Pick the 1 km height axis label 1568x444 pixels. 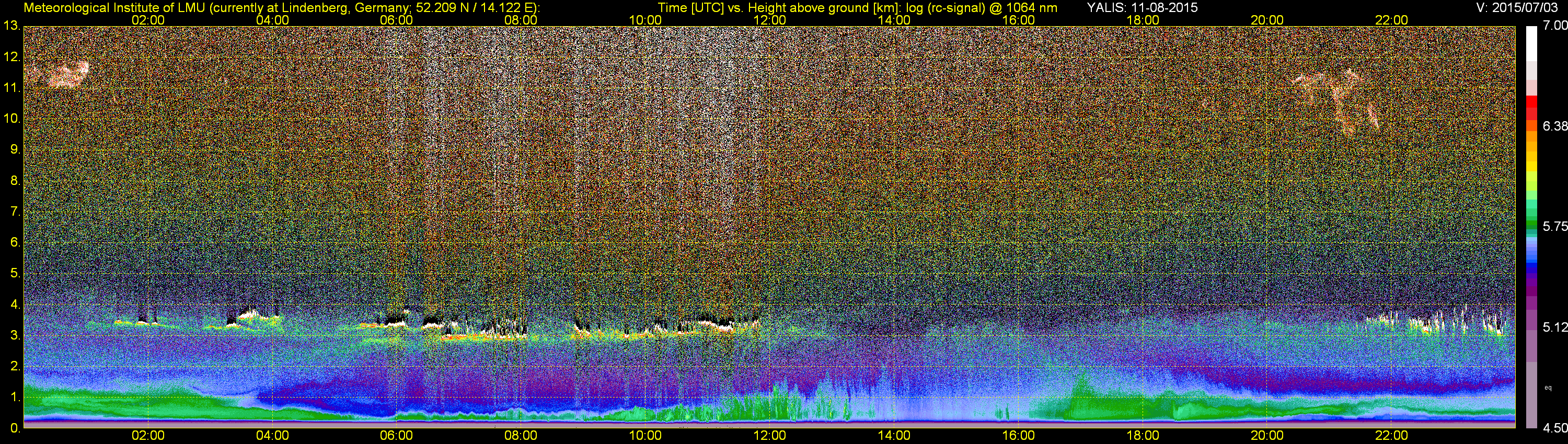pos(15,397)
